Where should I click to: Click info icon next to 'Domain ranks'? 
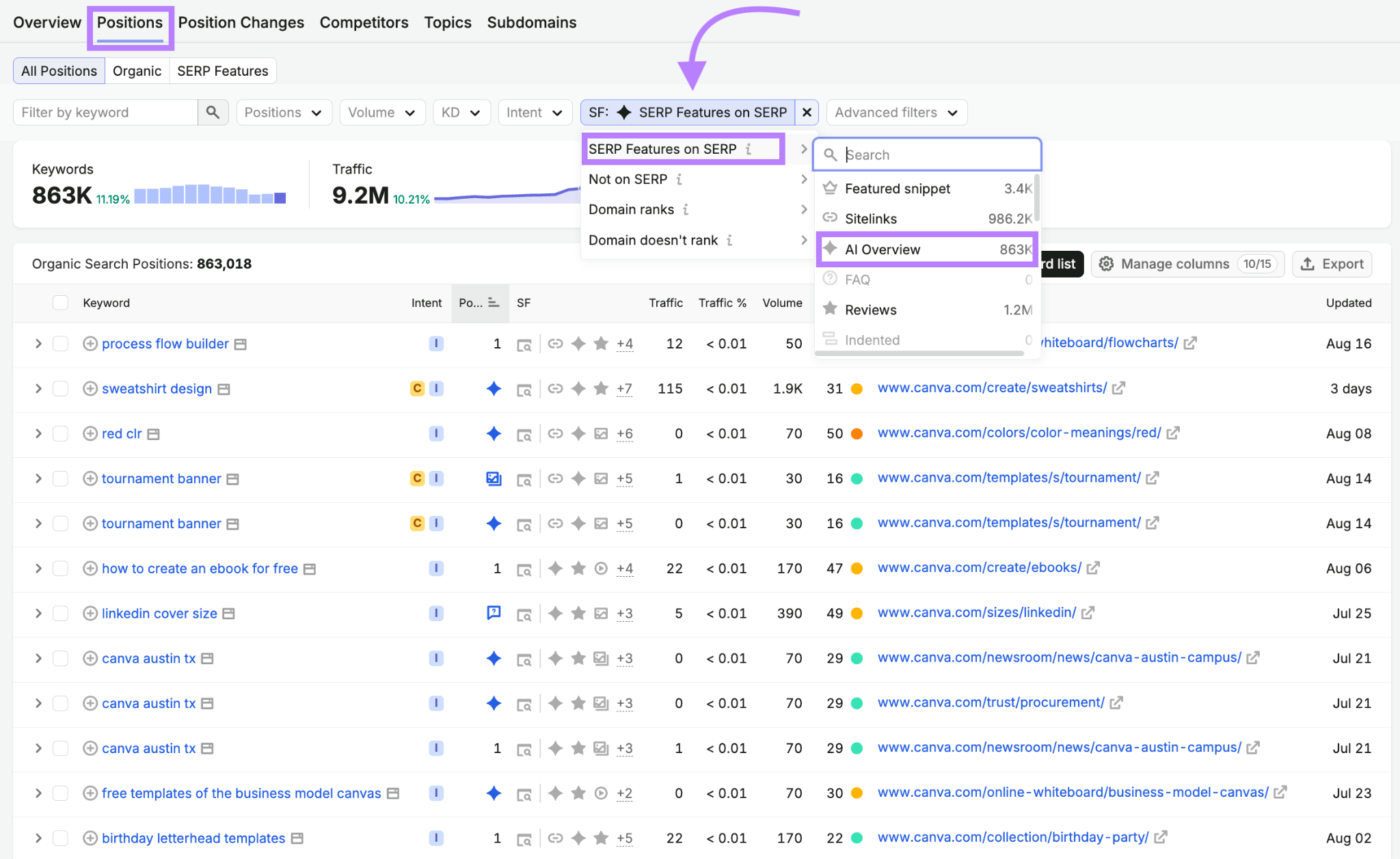686,210
